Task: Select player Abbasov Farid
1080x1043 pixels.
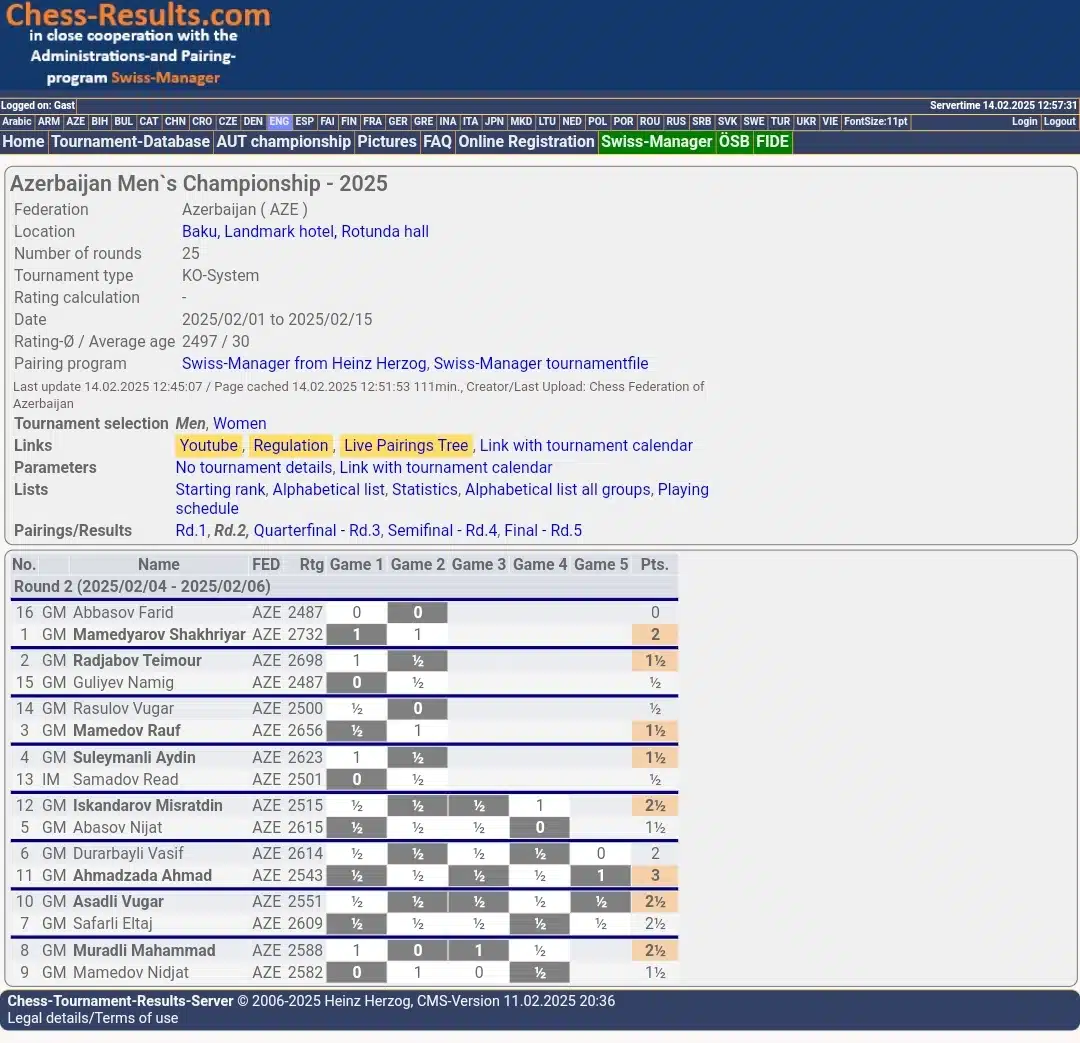Action: point(123,612)
